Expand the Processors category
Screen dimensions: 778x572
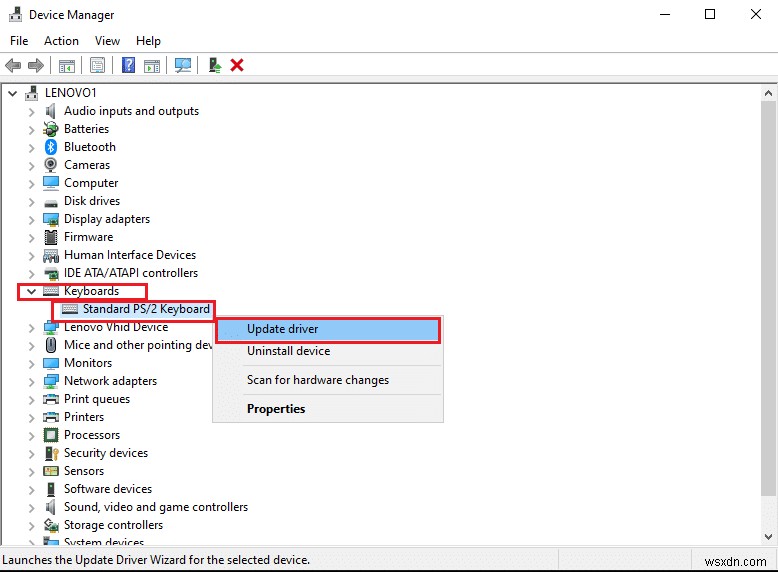coord(31,436)
